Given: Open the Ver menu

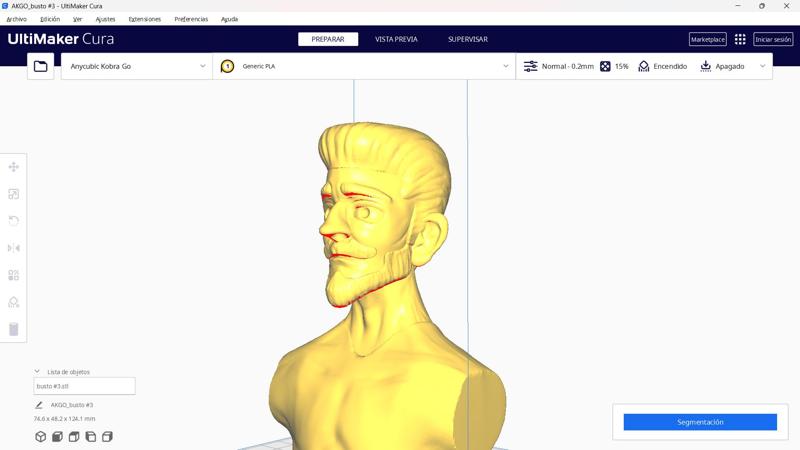Looking at the screenshot, I should tap(78, 19).
